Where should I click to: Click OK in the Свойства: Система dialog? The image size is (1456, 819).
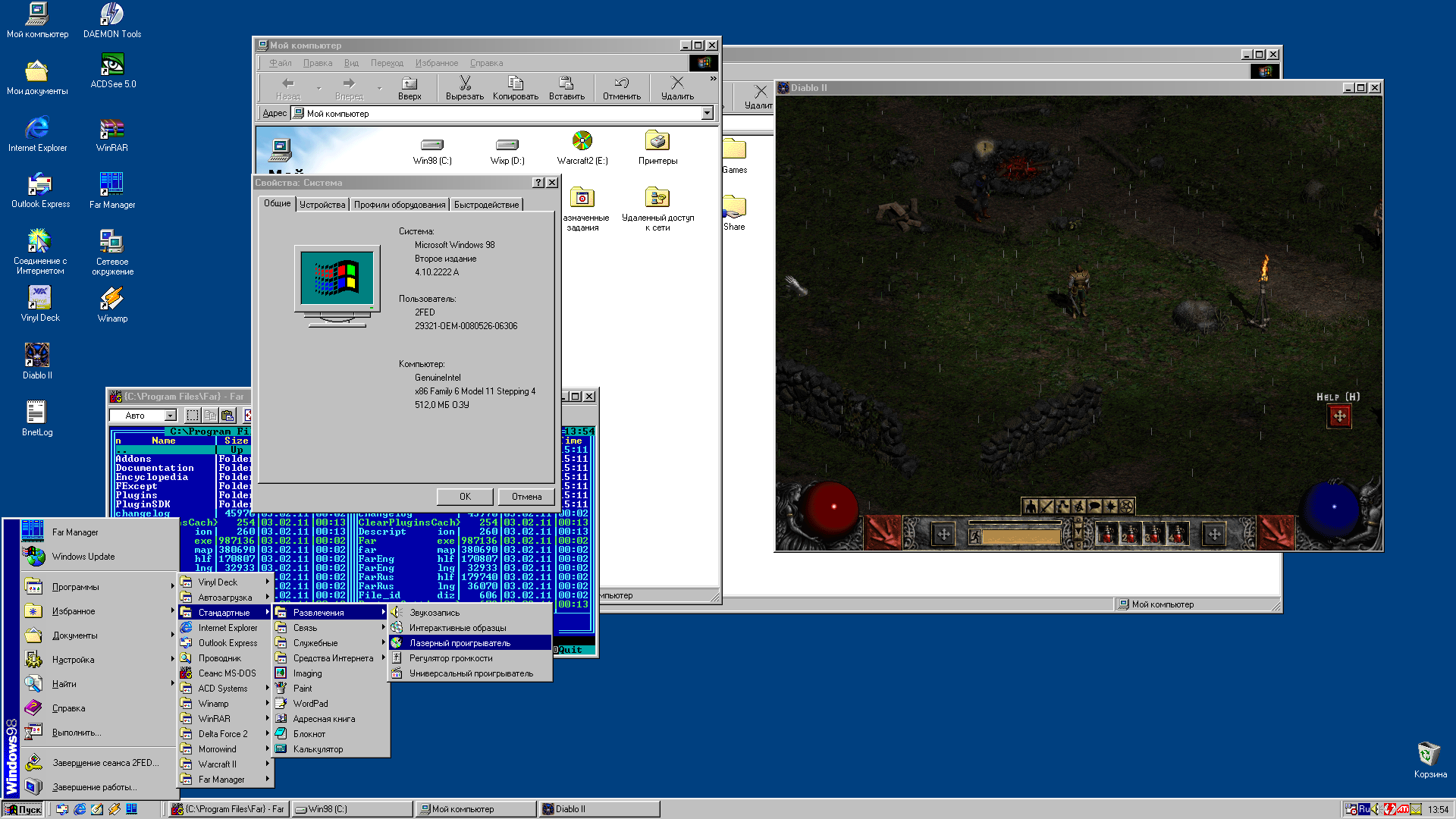coord(465,497)
